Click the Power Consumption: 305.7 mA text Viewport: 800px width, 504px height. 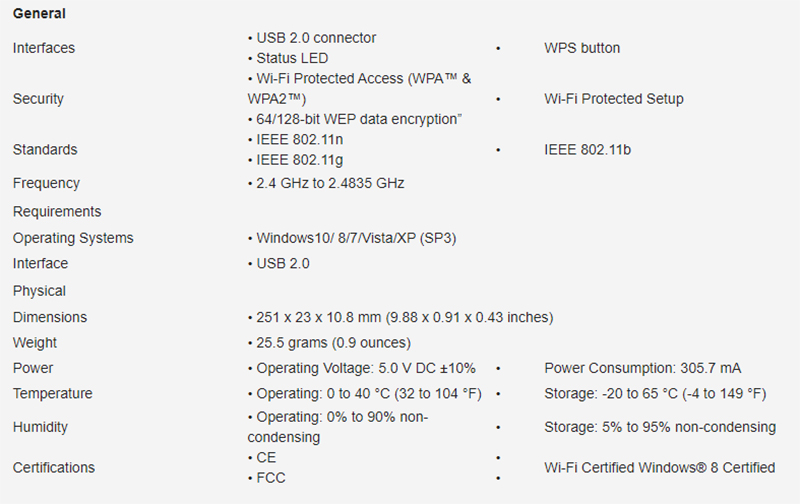643,368
